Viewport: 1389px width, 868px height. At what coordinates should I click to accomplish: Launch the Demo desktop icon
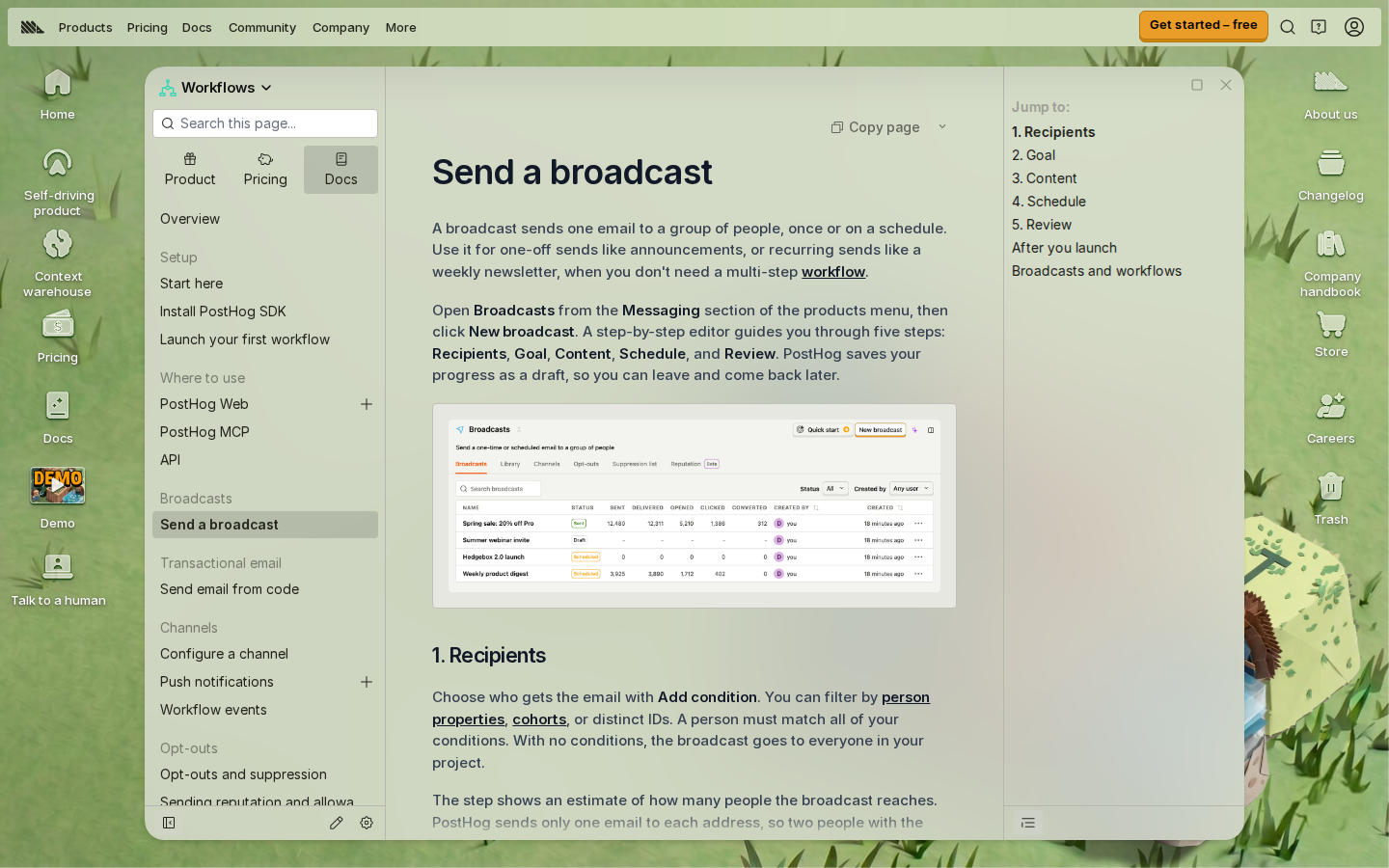click(58, 499)
